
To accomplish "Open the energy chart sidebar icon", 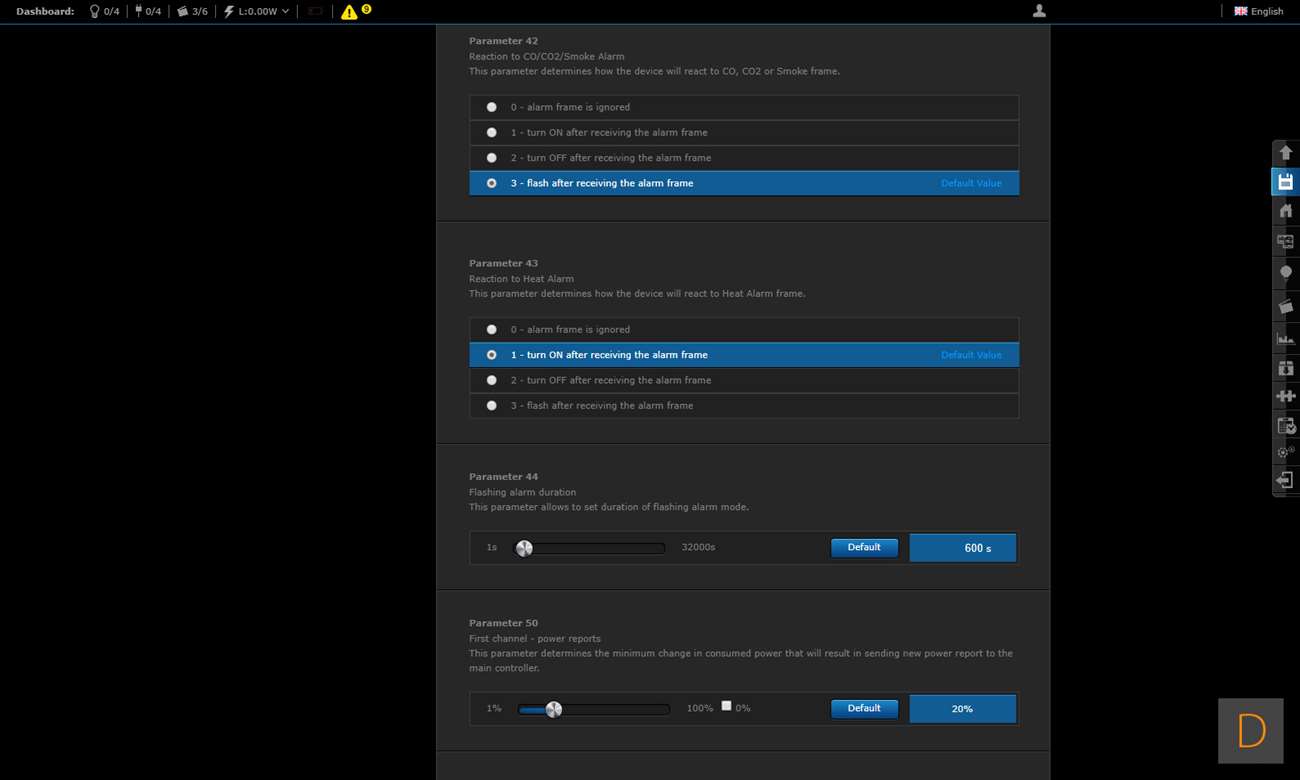I will pos(1285,339).
